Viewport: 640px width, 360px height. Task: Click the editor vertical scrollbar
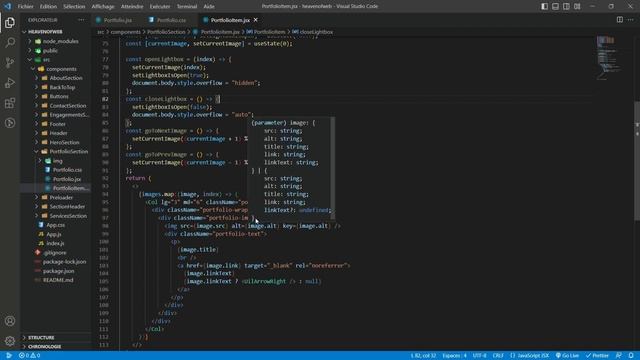tap(637, 160)
